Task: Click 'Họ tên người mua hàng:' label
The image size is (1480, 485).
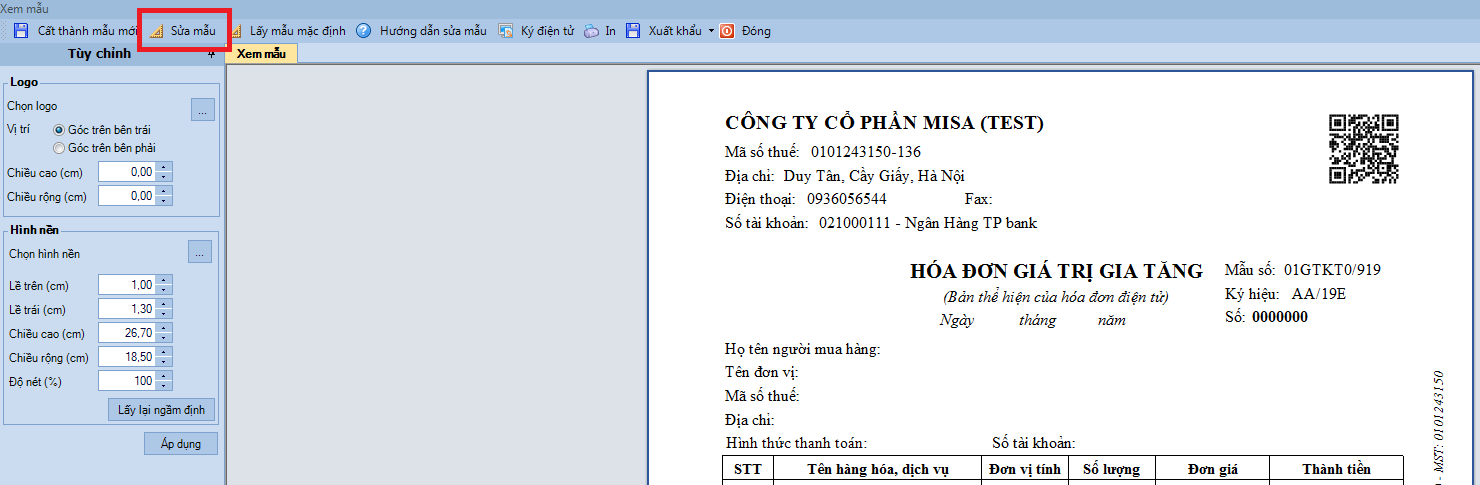Action: (802, 349)
